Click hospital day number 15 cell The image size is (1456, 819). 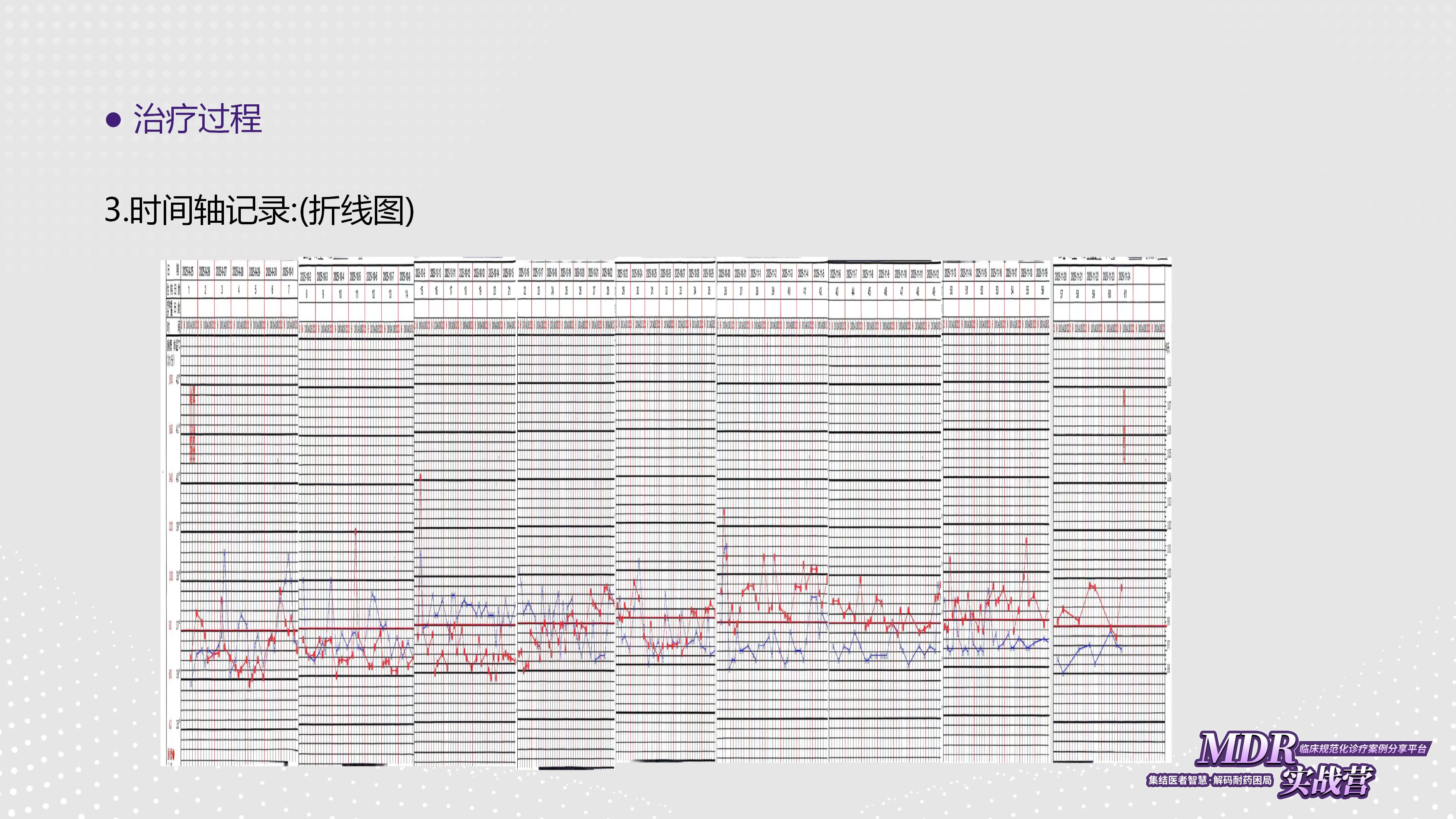[x=422, y=291]
